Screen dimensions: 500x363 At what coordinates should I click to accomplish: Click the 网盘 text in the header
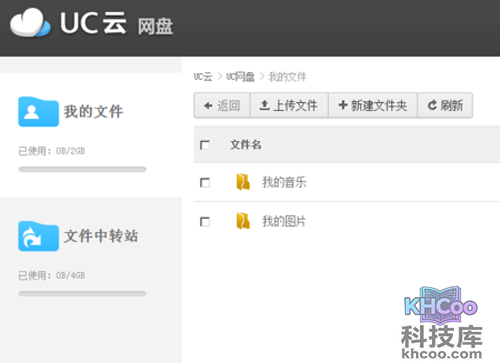click(x=155, y=27)
